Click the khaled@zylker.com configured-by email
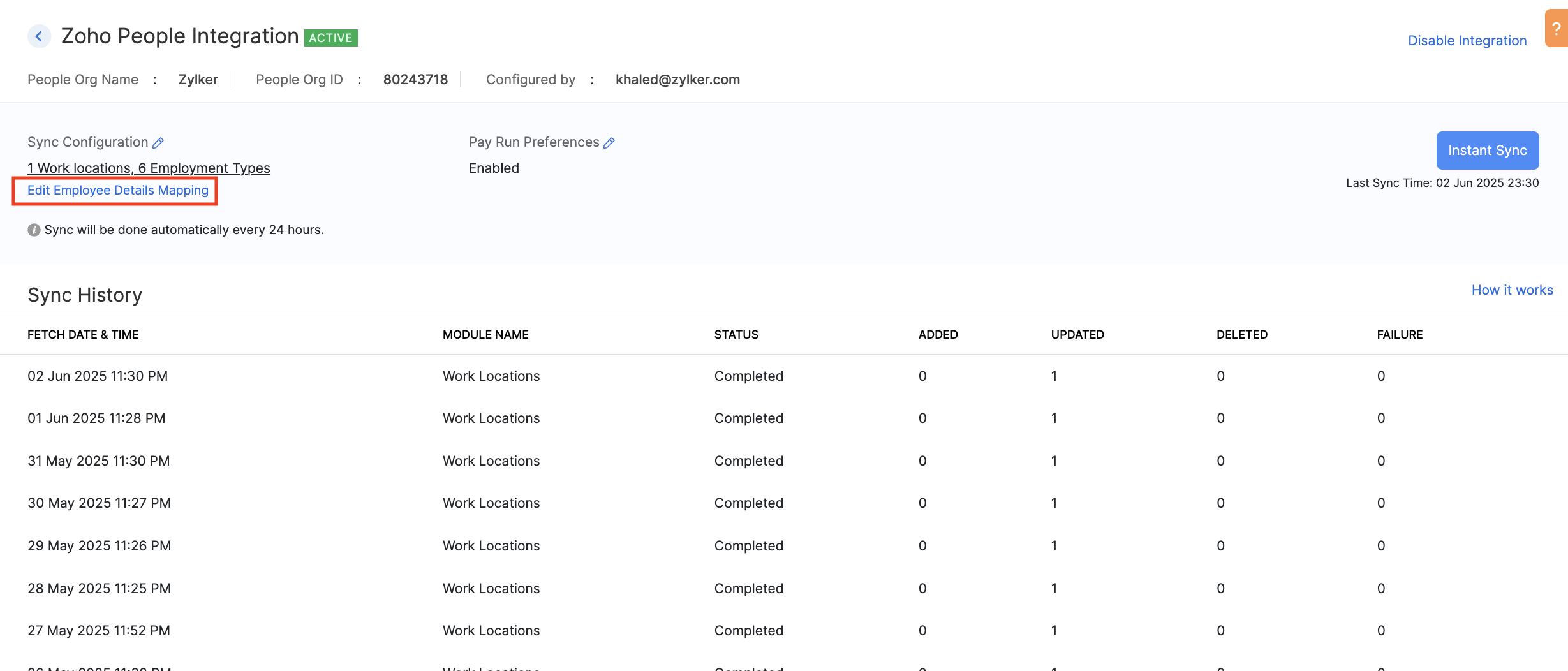The width and height of the screenshot is (1568, 671). (x=677, y=80)
